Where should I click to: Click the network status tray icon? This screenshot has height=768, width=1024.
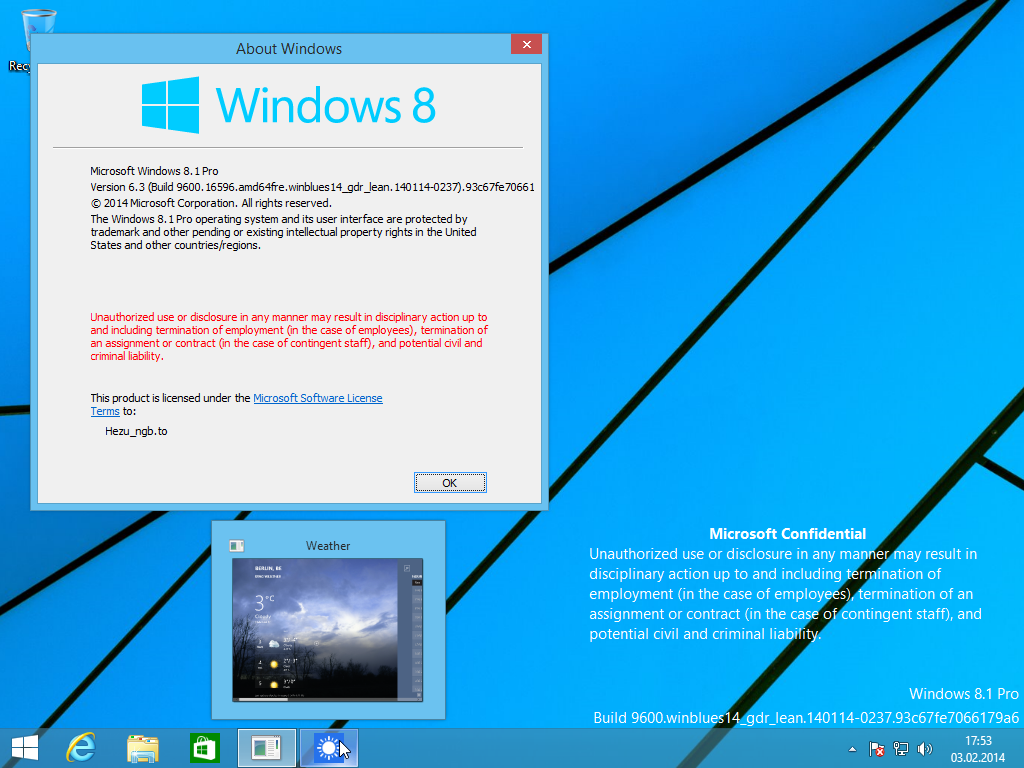[x=901, y=748]
